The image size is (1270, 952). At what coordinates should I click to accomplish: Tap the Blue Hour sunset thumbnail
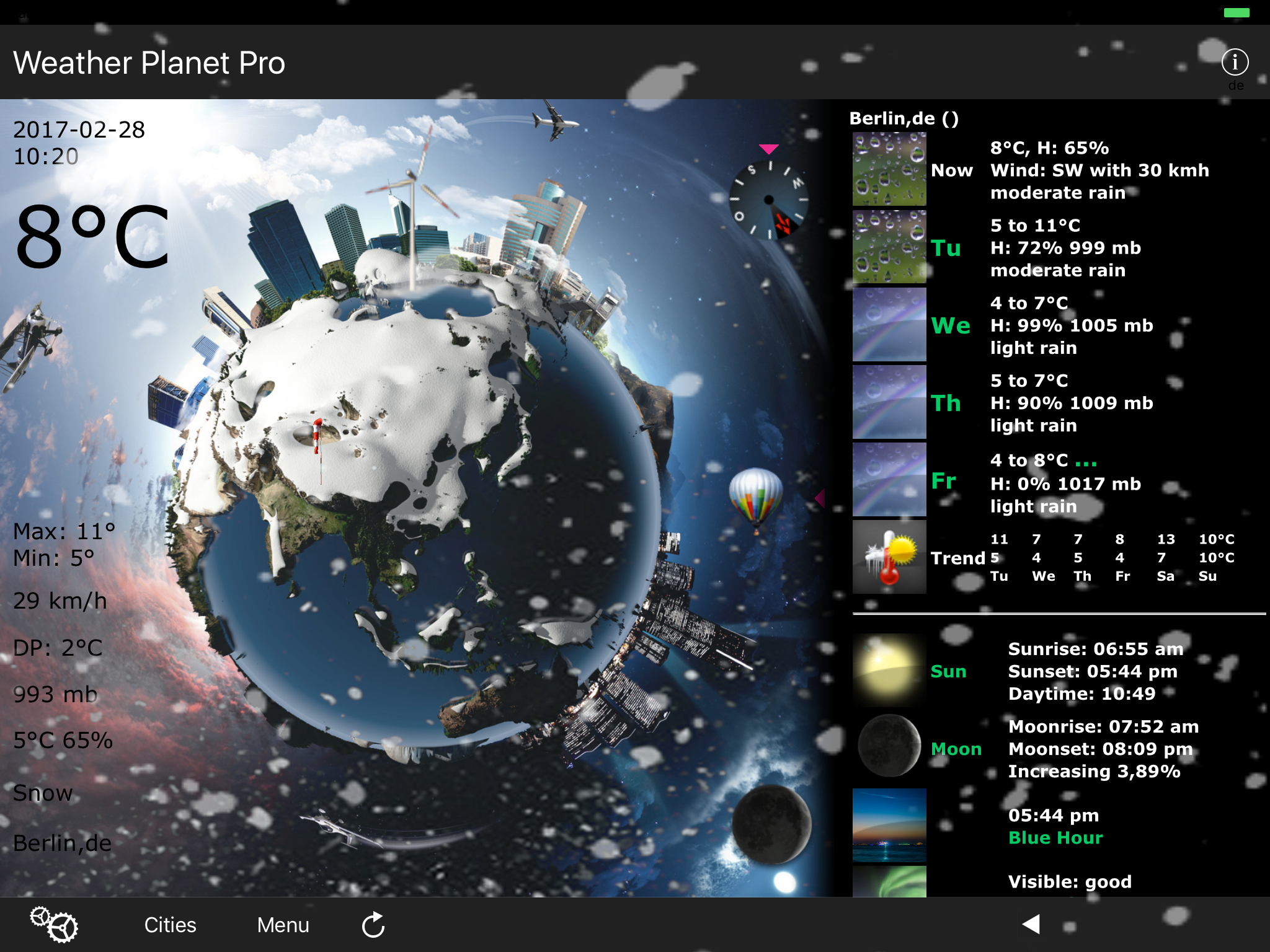coord(889,825)
